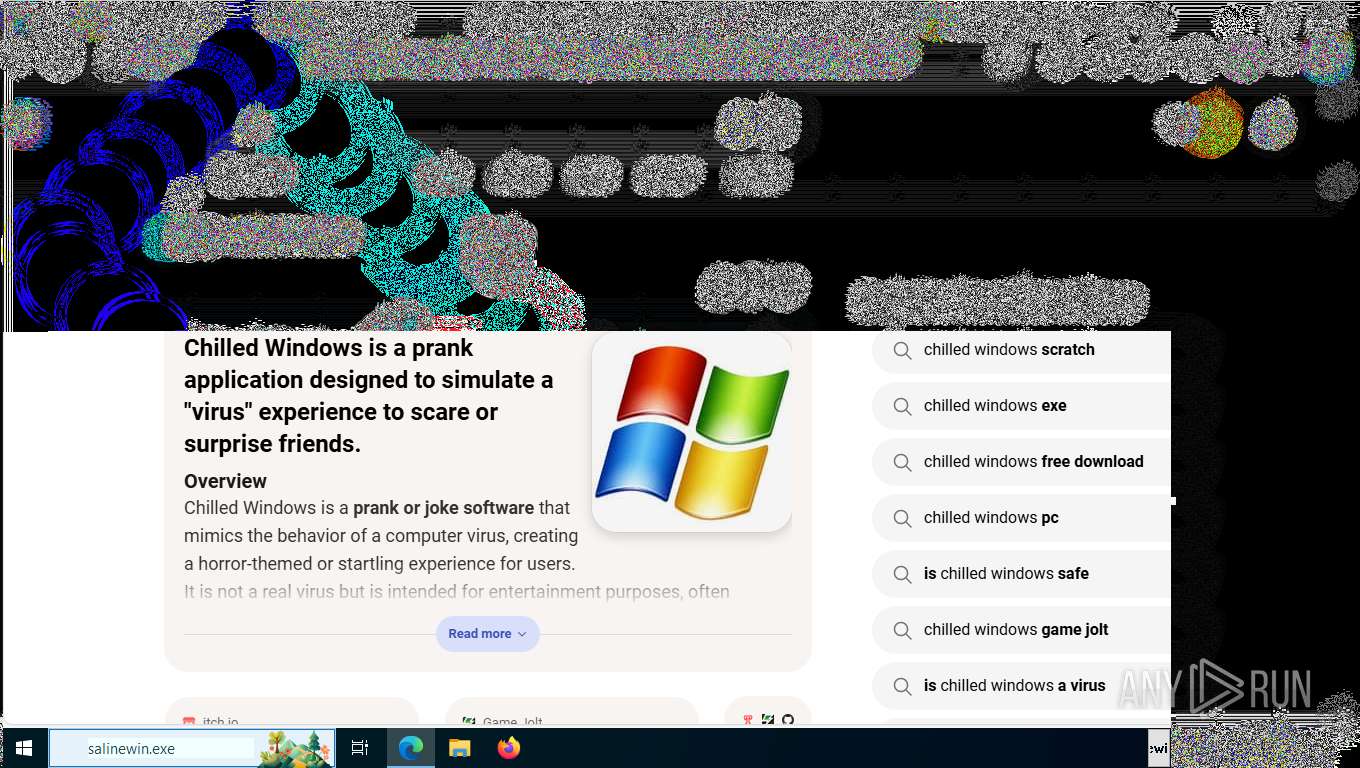The width and height of the screenshot is (1360, 768).
Task: Click the Windows logo thumbnail image
Action: pos(692,432)
